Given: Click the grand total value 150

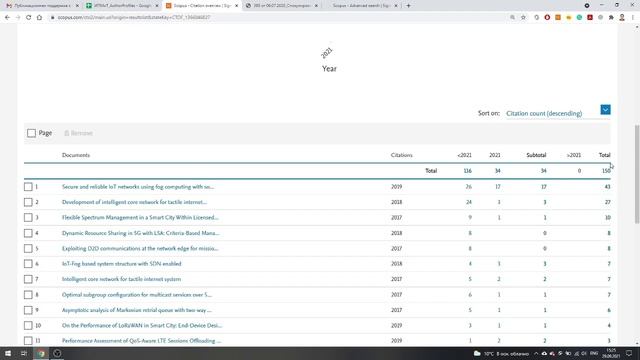Looking at the screenshot, I should click(x=606, y=171).
